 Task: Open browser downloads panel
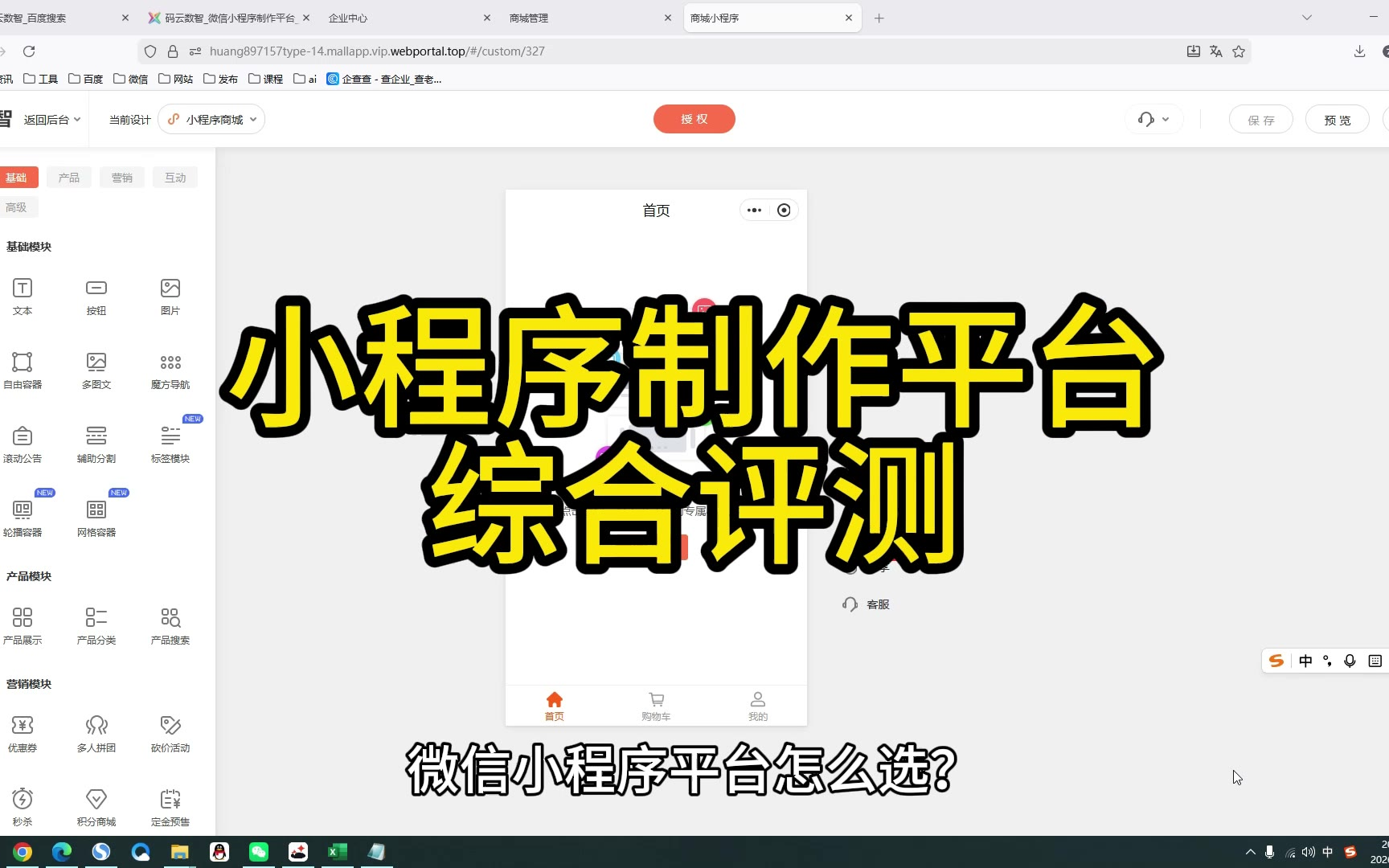pos(1359,51)
